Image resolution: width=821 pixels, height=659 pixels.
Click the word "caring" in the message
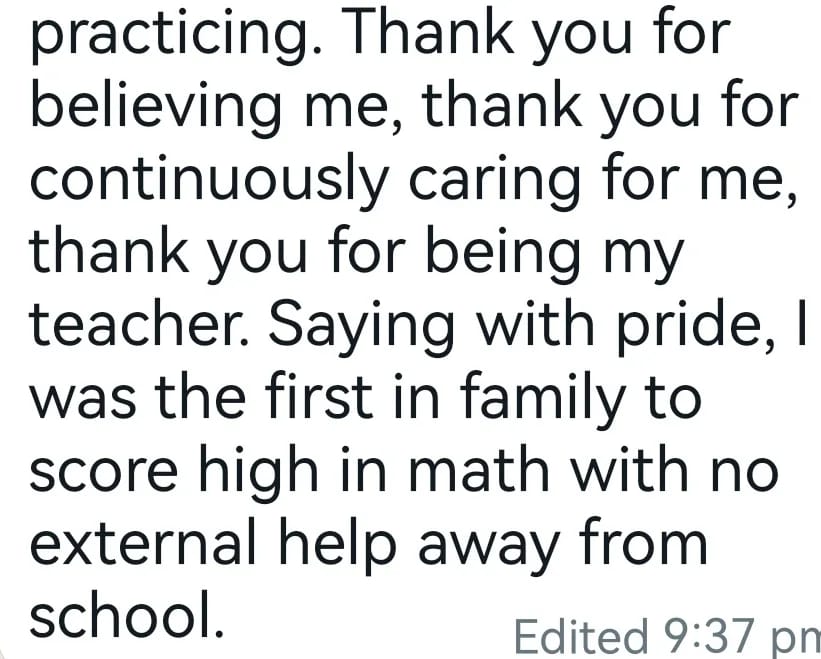point(503,178)
